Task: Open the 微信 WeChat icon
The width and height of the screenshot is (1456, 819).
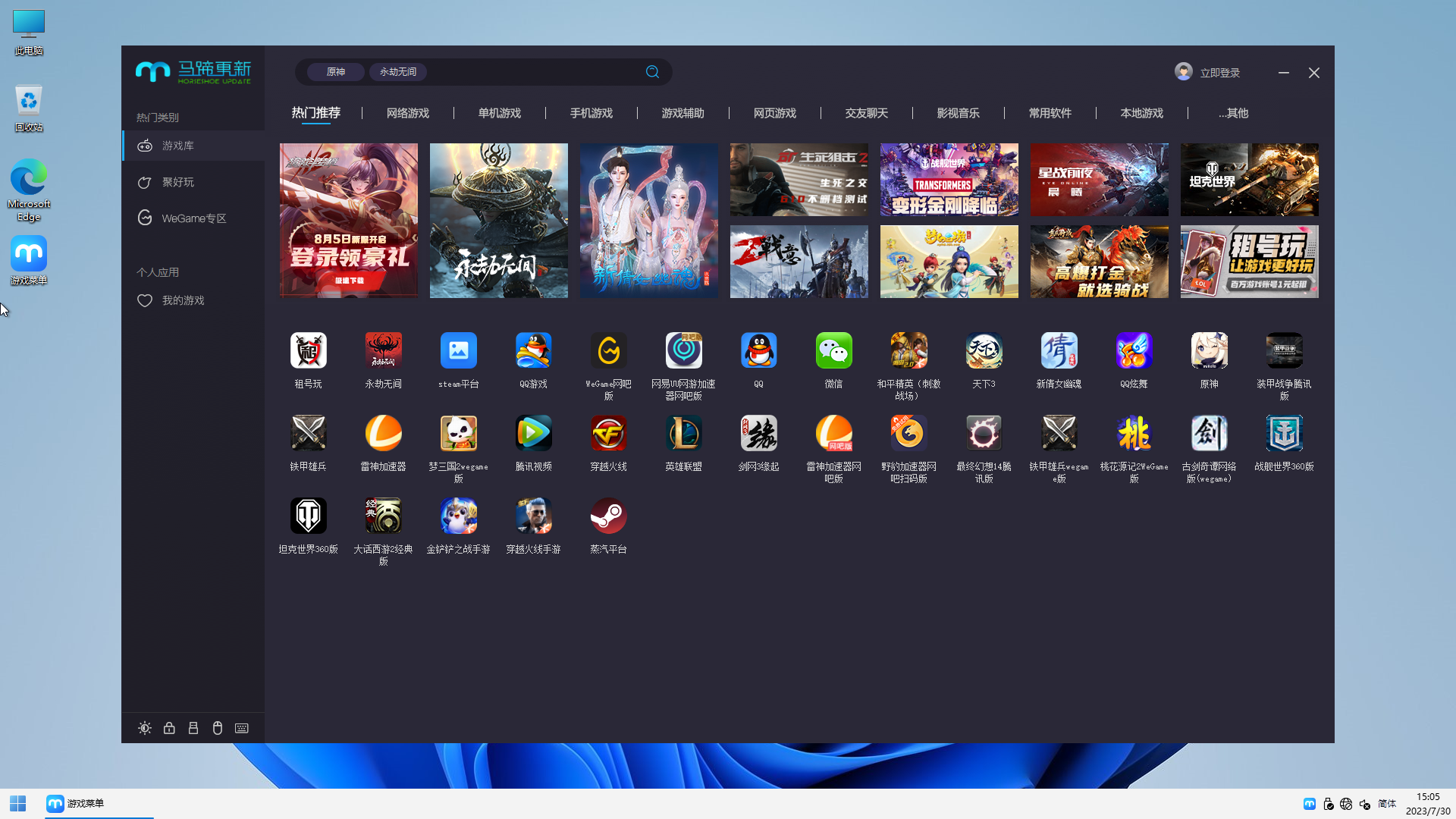Action: [x=833, y=351]
